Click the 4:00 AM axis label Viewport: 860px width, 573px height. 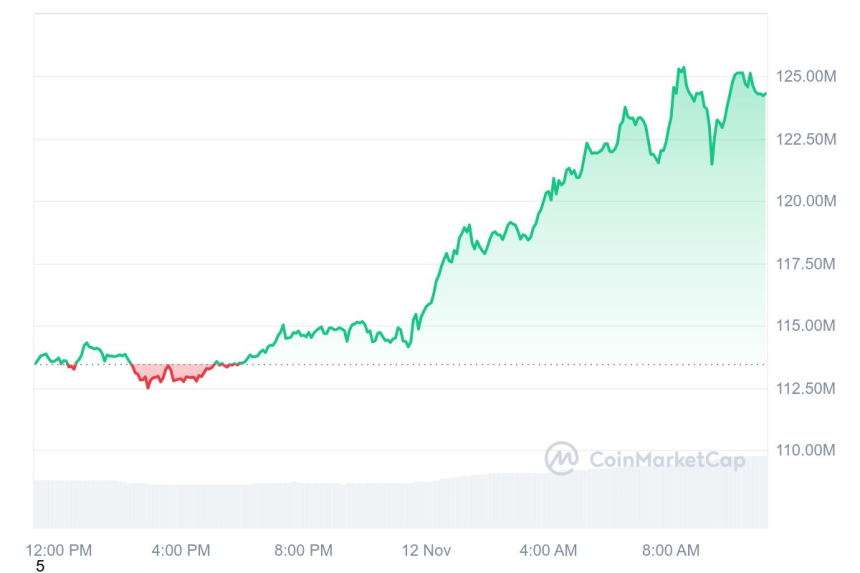point(549,550)
